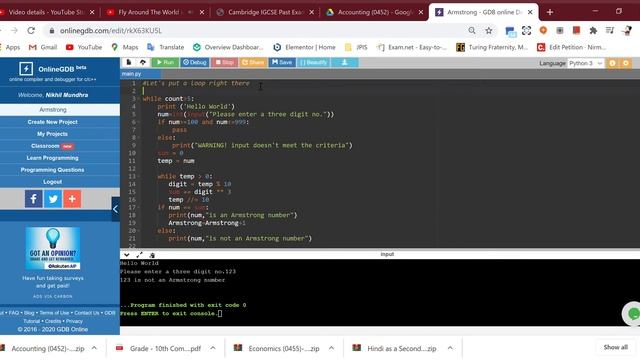Expand options for Accounting (0452) zip download
Screen dimensions: 640x360
(x=94, y=348)
